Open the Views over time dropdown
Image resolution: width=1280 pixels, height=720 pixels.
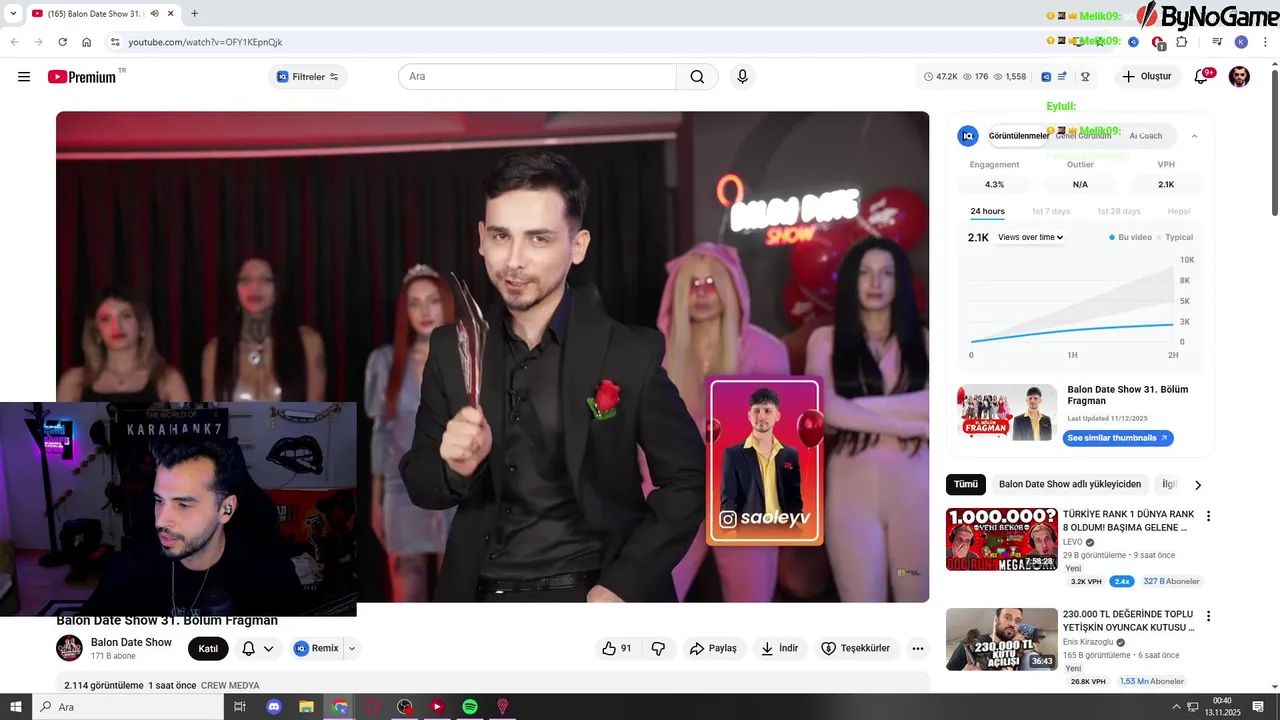point(1030,237)
